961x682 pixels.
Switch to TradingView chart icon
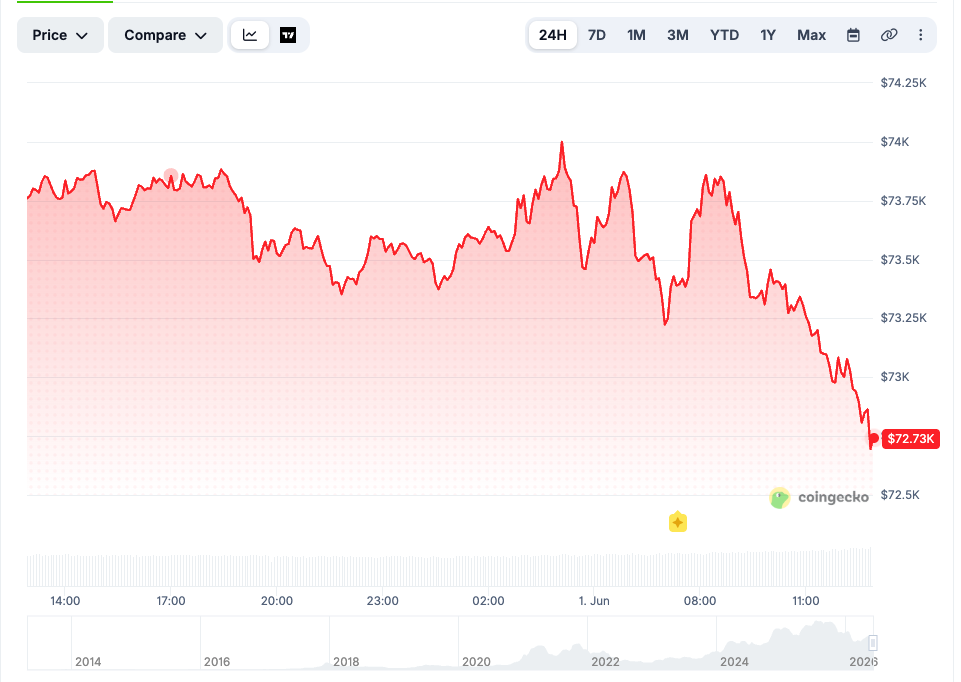coord(288,35)
